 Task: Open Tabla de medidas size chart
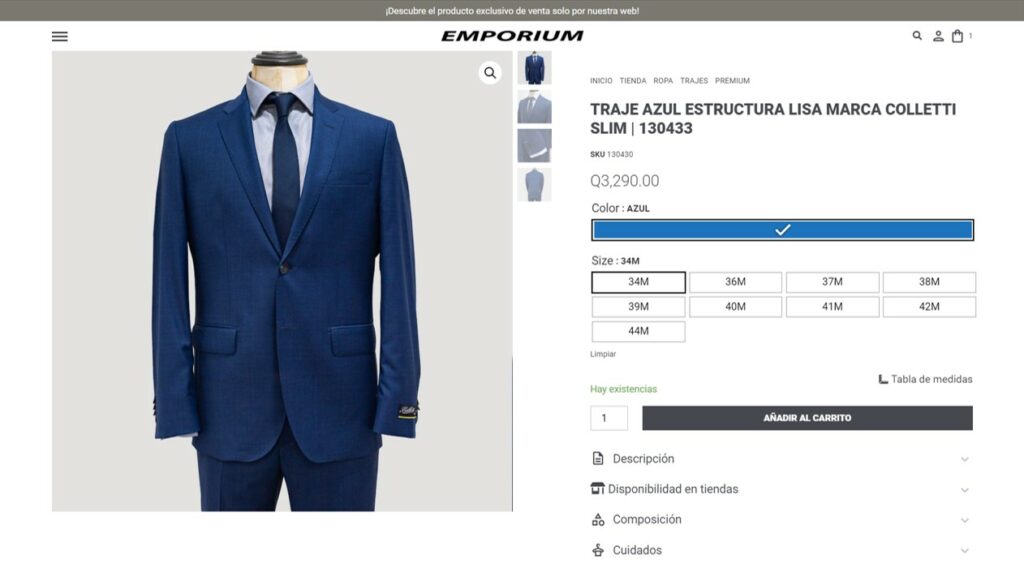coord(925,379)
